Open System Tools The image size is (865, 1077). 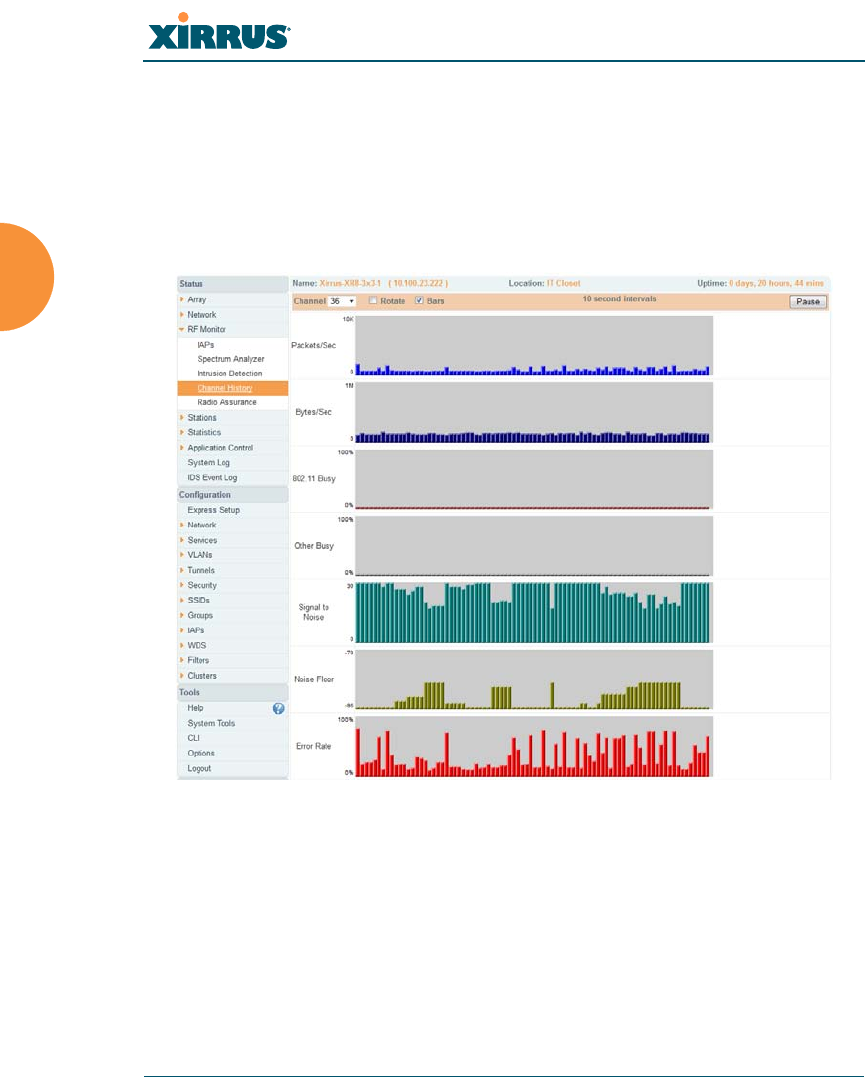(211, 723)
